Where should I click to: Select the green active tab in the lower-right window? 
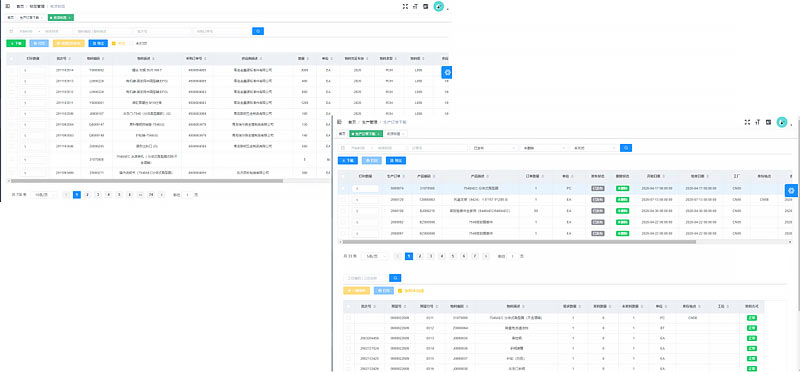tap(365, 134)
